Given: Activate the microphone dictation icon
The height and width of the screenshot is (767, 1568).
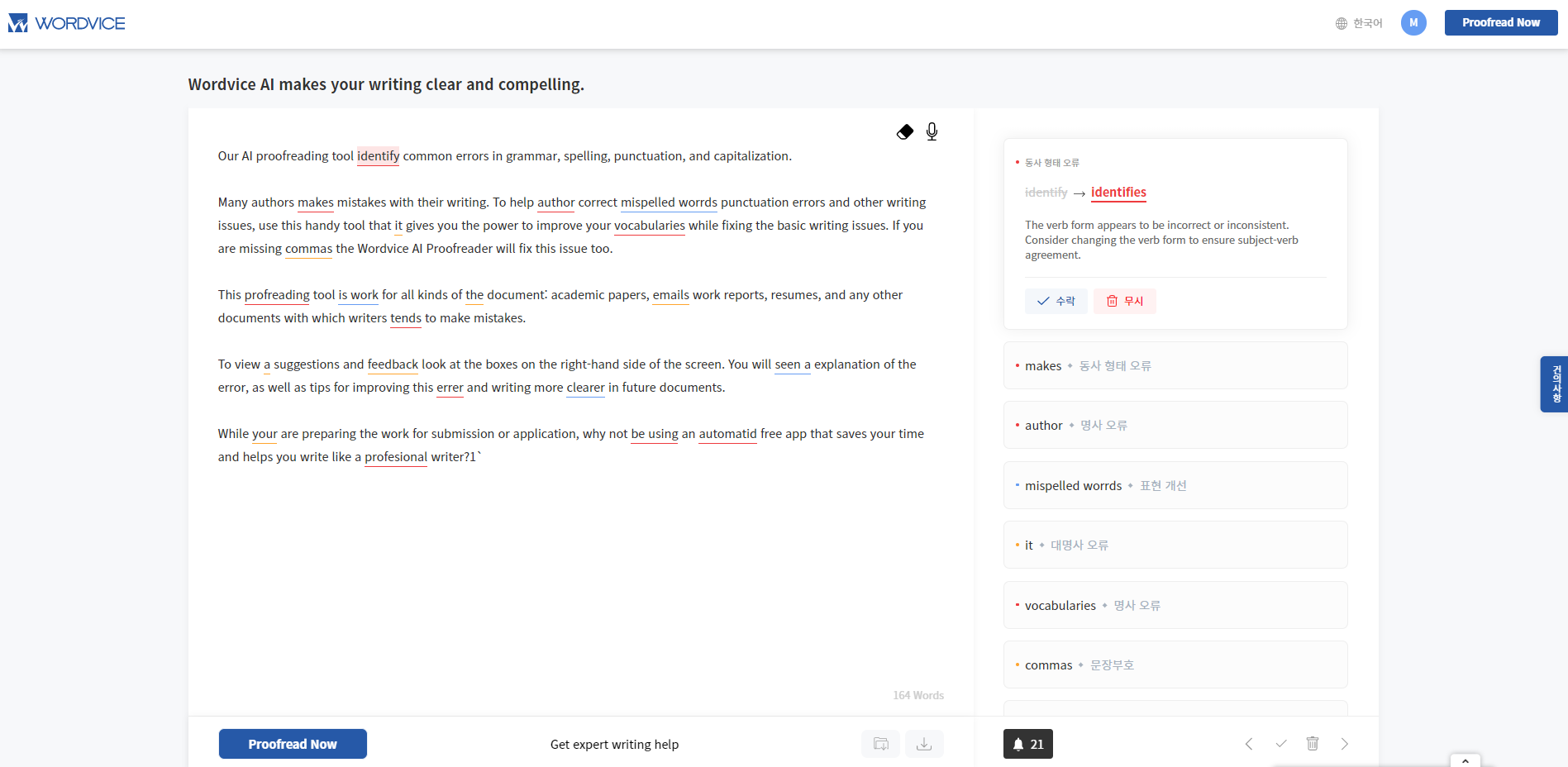Looking at the screenshot, I should 932,131.
